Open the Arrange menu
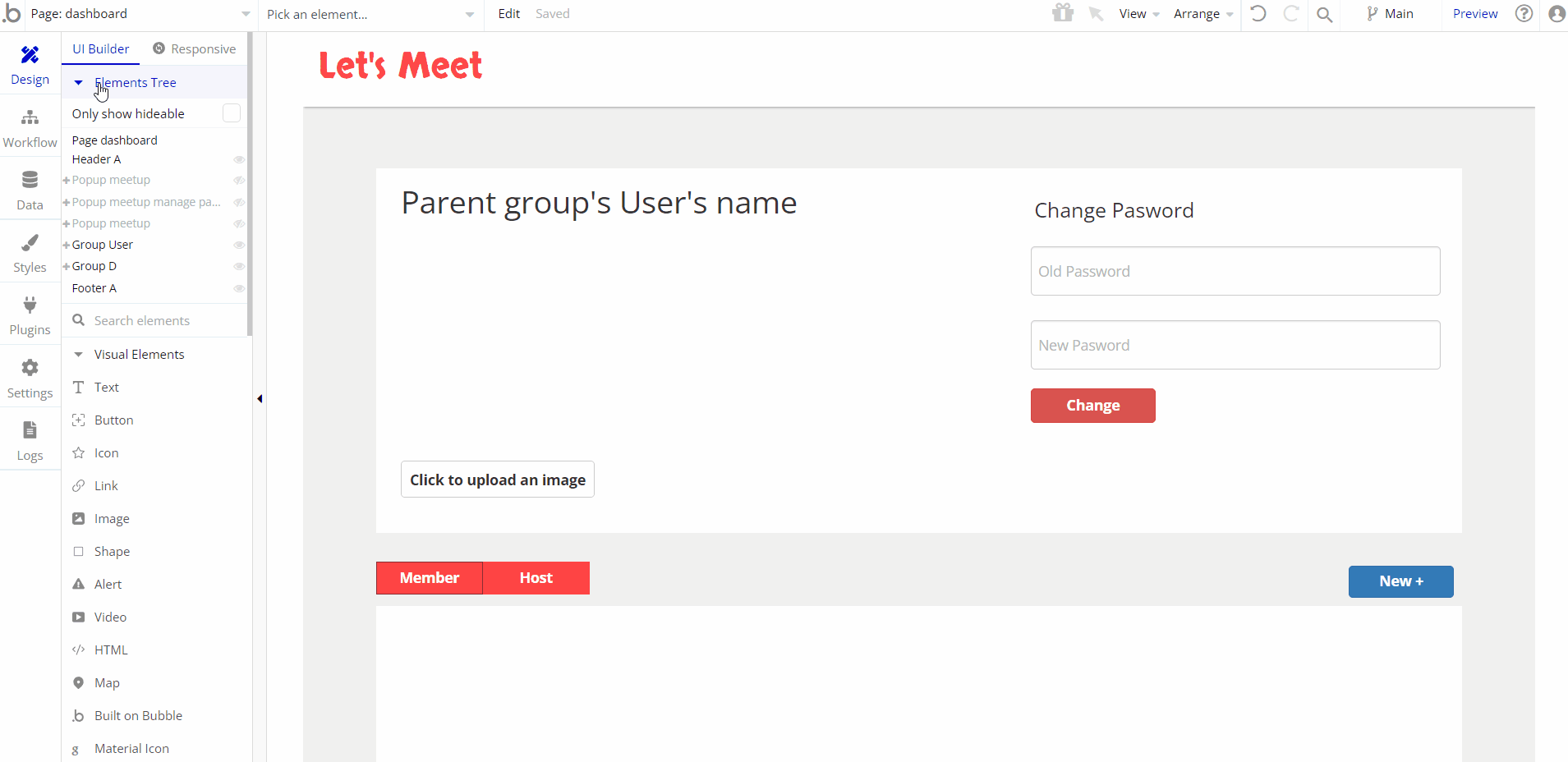The image size is (1568, 762). pos(1203,14)
